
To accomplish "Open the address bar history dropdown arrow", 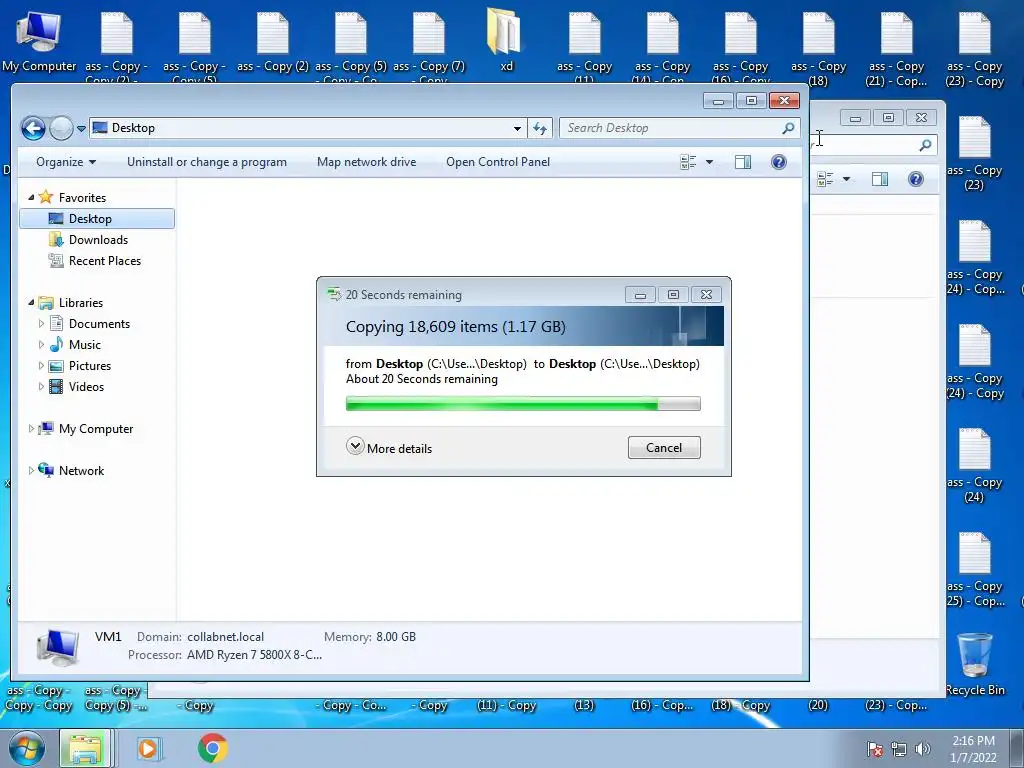I will point(517,129).
